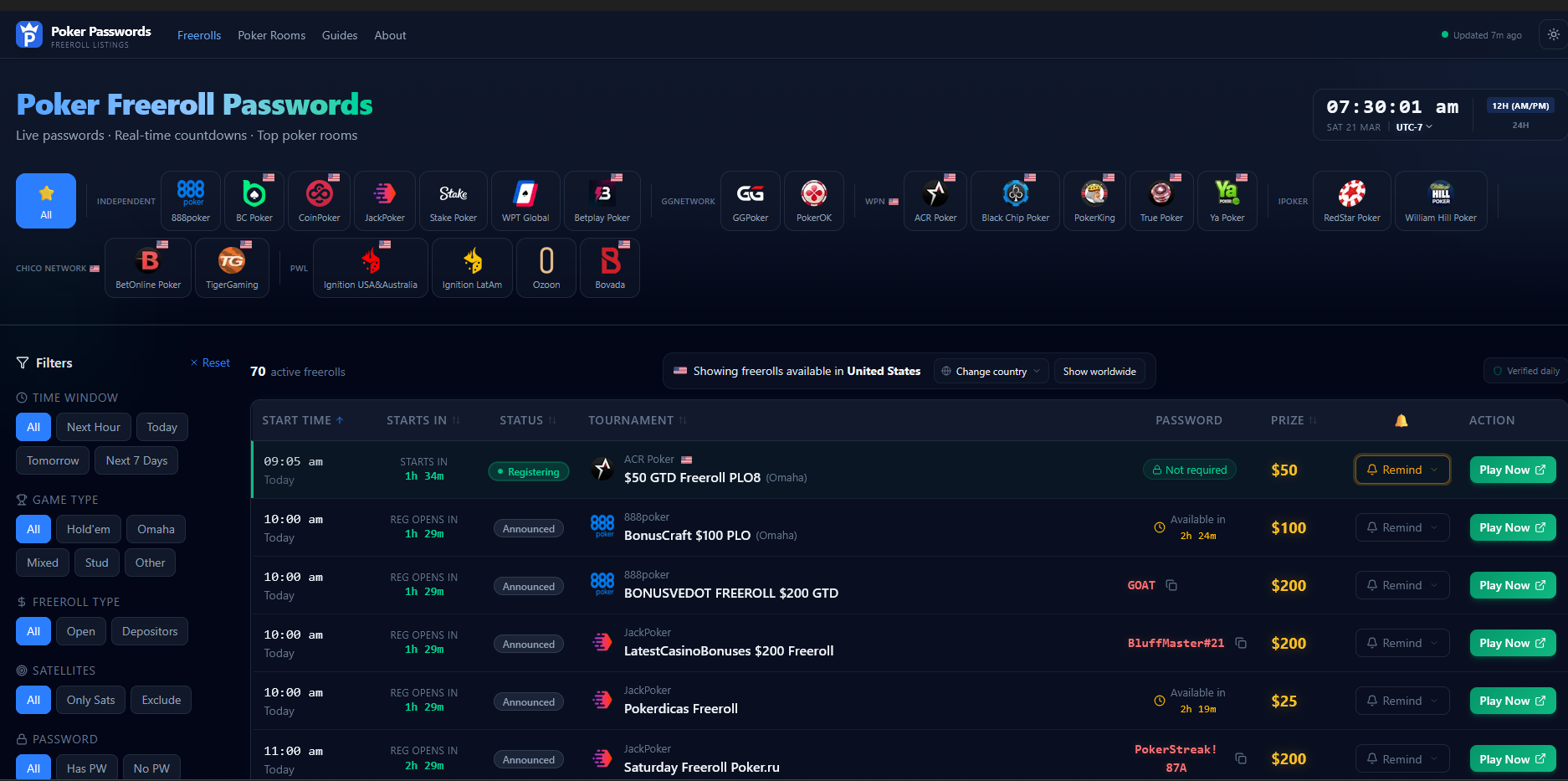Select the Betplay Poker room icon
This screenshot has height=781, width=1568.
pyautogui.click(x=602, y=201)
